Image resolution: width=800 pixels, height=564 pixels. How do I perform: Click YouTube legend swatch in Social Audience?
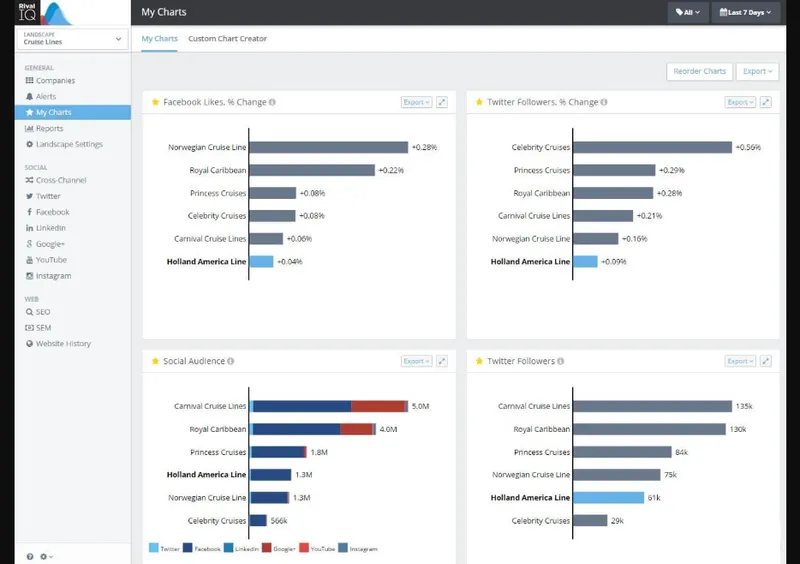click(x=304, y=548)
